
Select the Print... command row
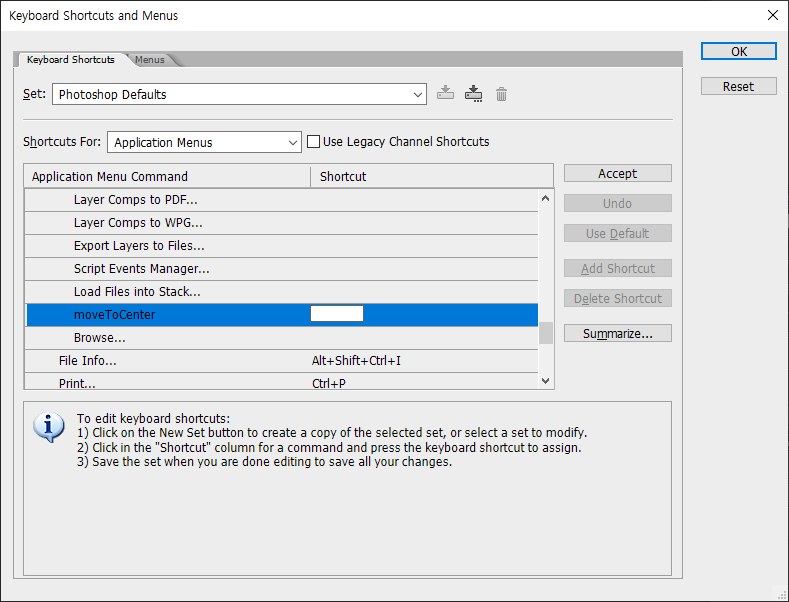(x=281, y=382)
